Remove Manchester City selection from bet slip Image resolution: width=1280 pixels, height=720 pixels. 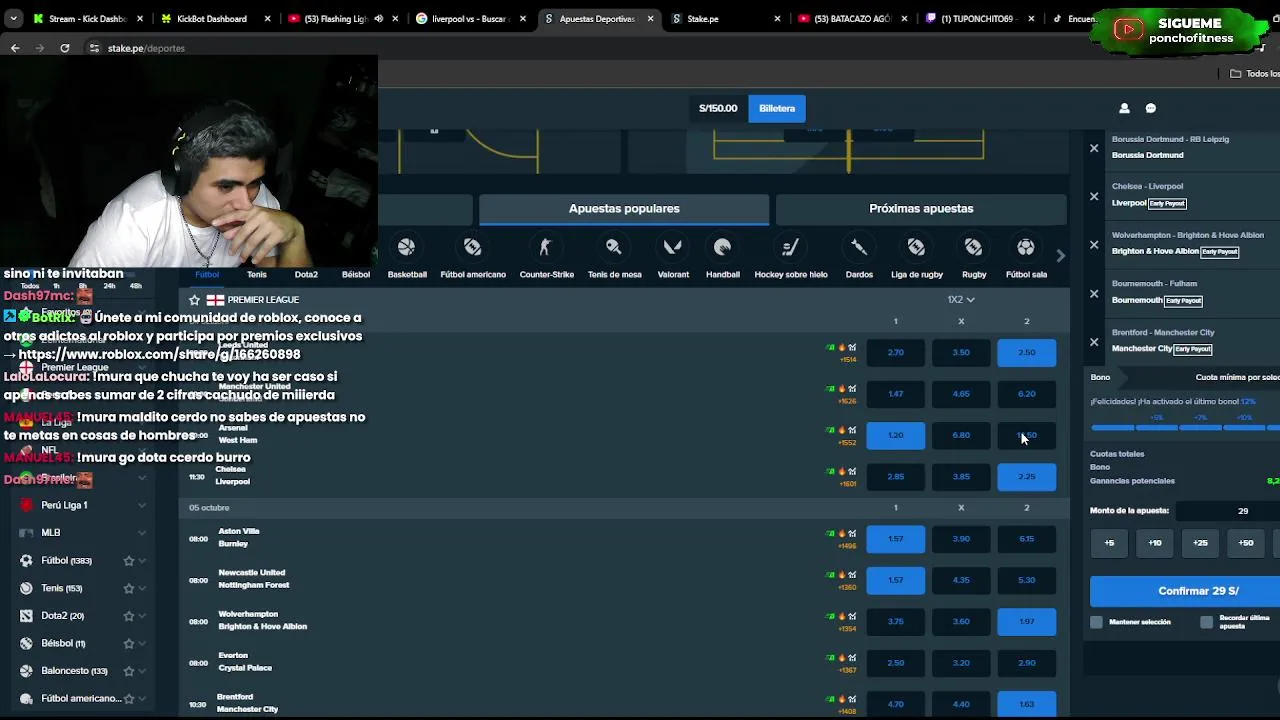tap(1094, 342)
